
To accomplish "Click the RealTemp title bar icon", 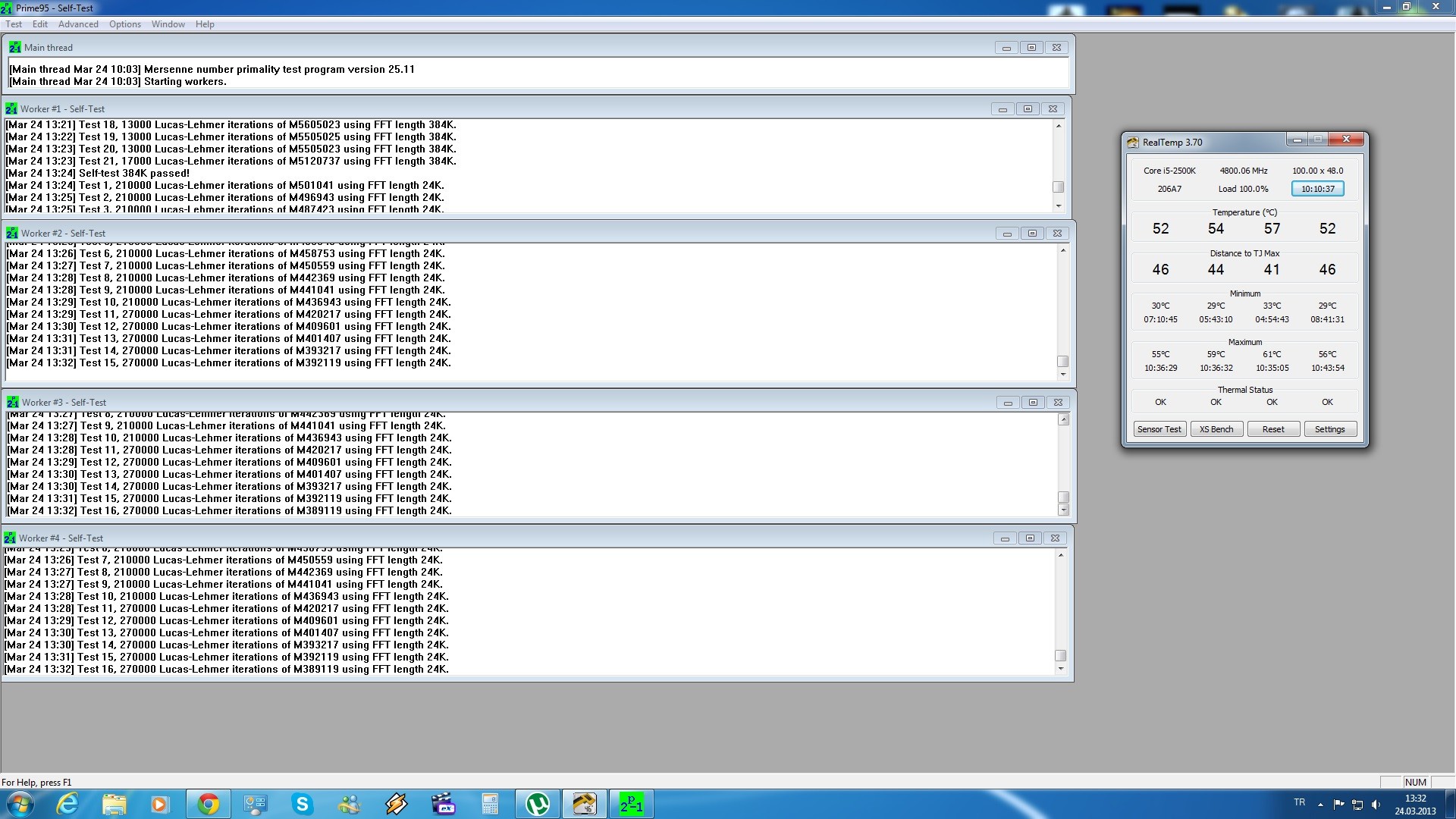I will click(x=1133, y=142).
